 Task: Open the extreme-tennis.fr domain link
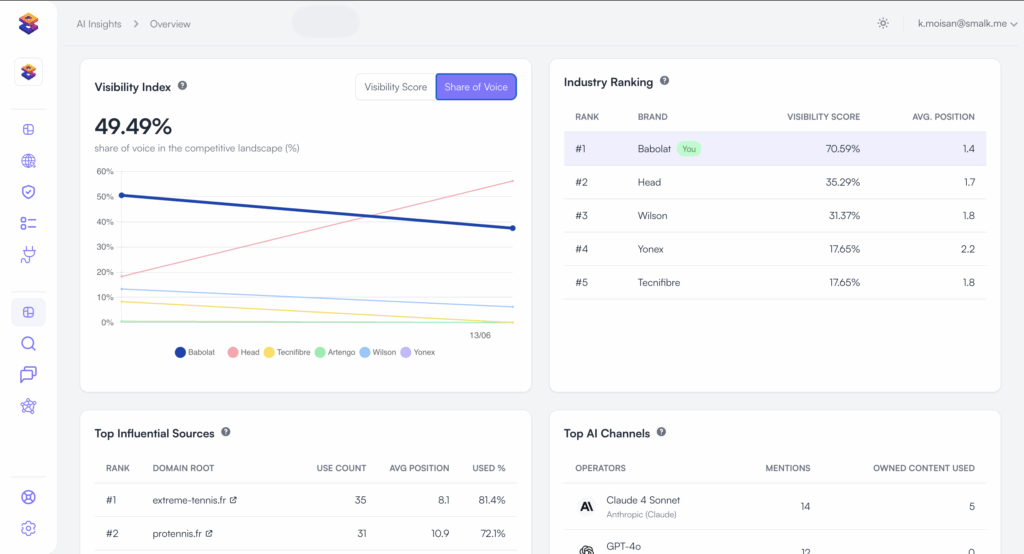click(x=189, y=500)
